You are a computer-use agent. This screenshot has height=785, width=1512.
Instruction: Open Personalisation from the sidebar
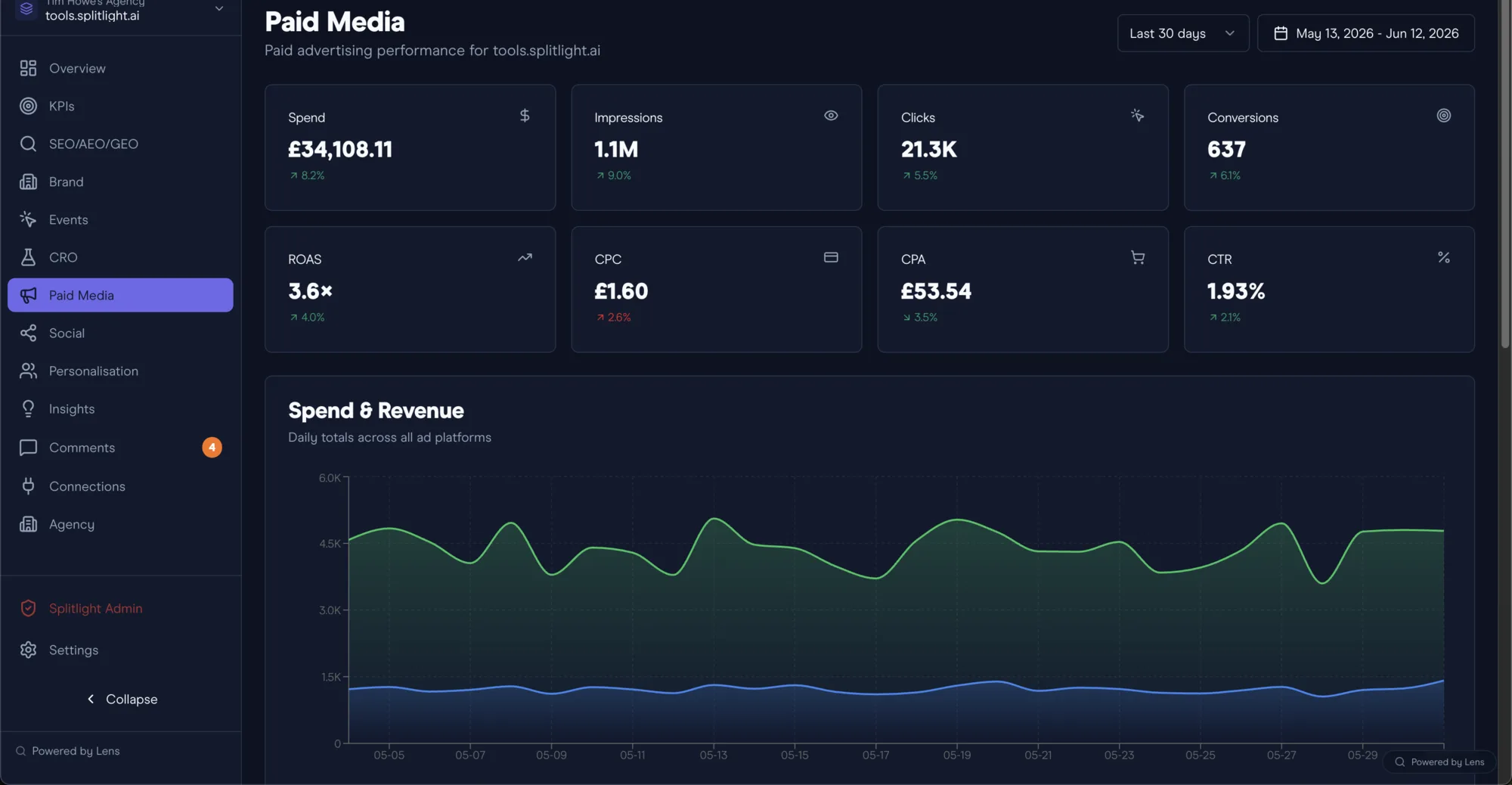pyautogui.click(x=120, y=371)
